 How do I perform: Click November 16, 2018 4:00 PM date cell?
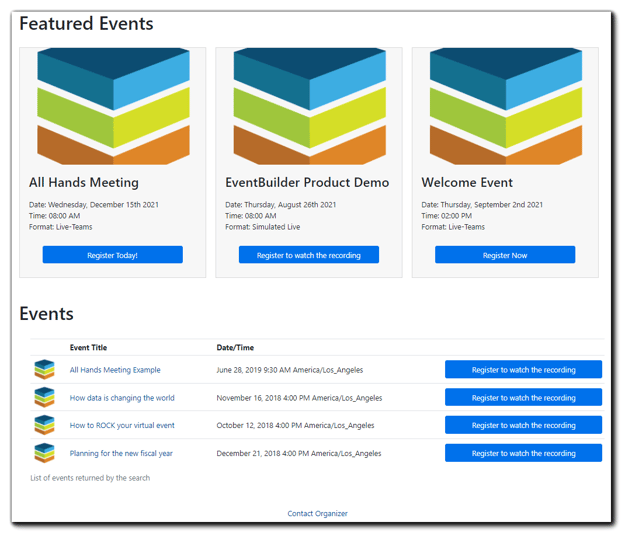point(299,398)
